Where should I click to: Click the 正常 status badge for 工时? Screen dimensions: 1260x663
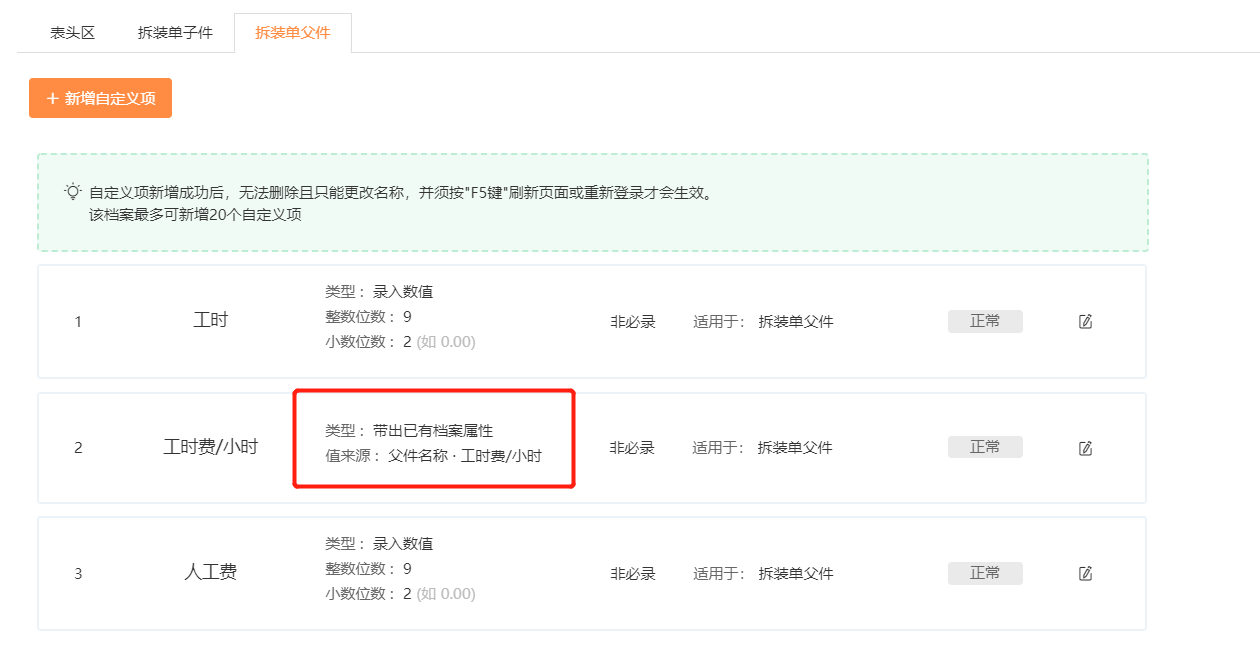984,322
